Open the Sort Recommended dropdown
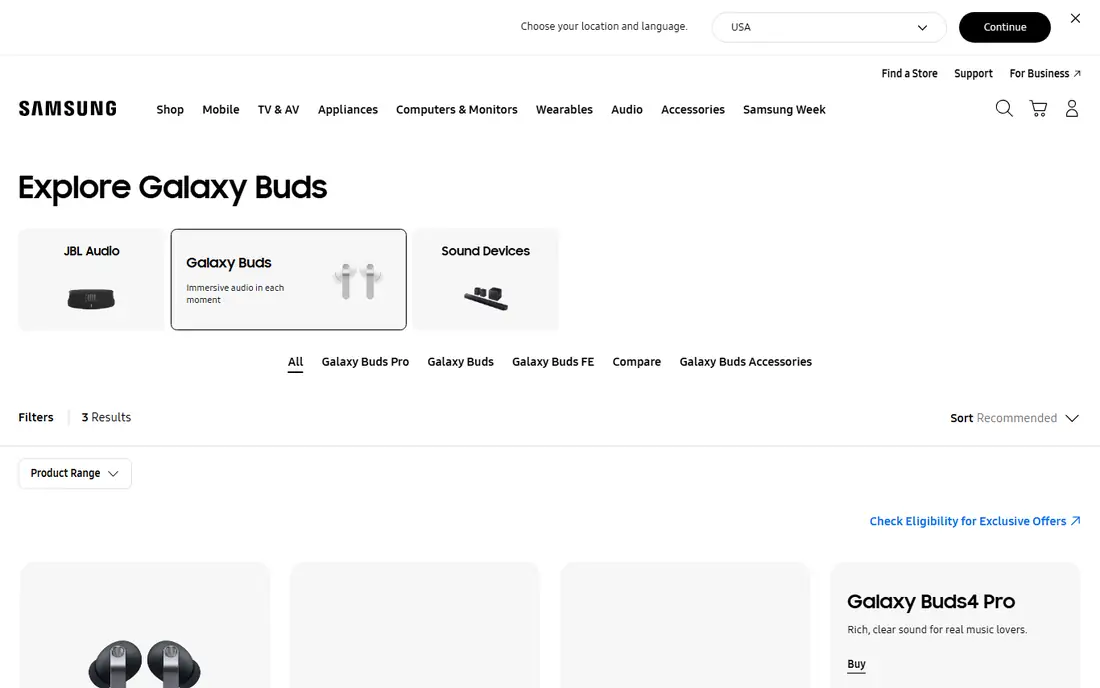 tap(1014, 418)
